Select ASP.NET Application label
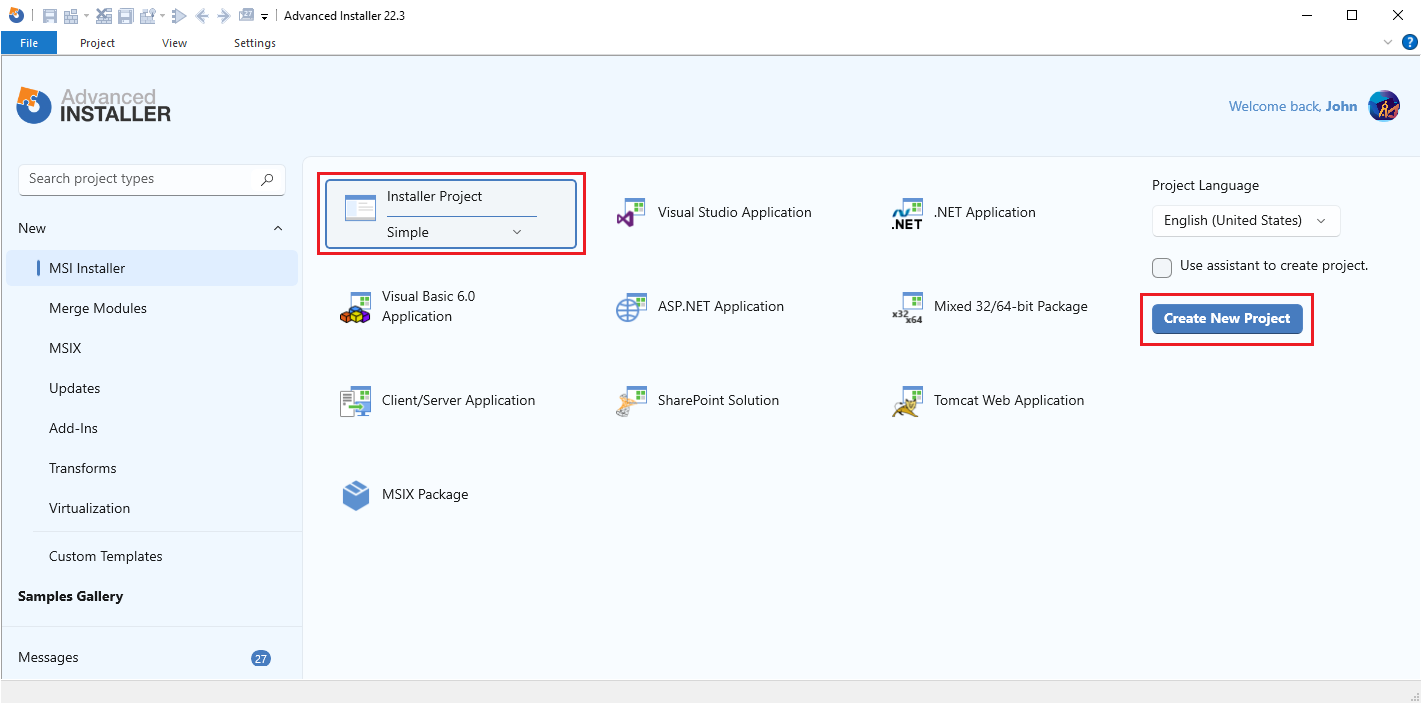The width and height of the screenshot is (1421, 703). 721,306
